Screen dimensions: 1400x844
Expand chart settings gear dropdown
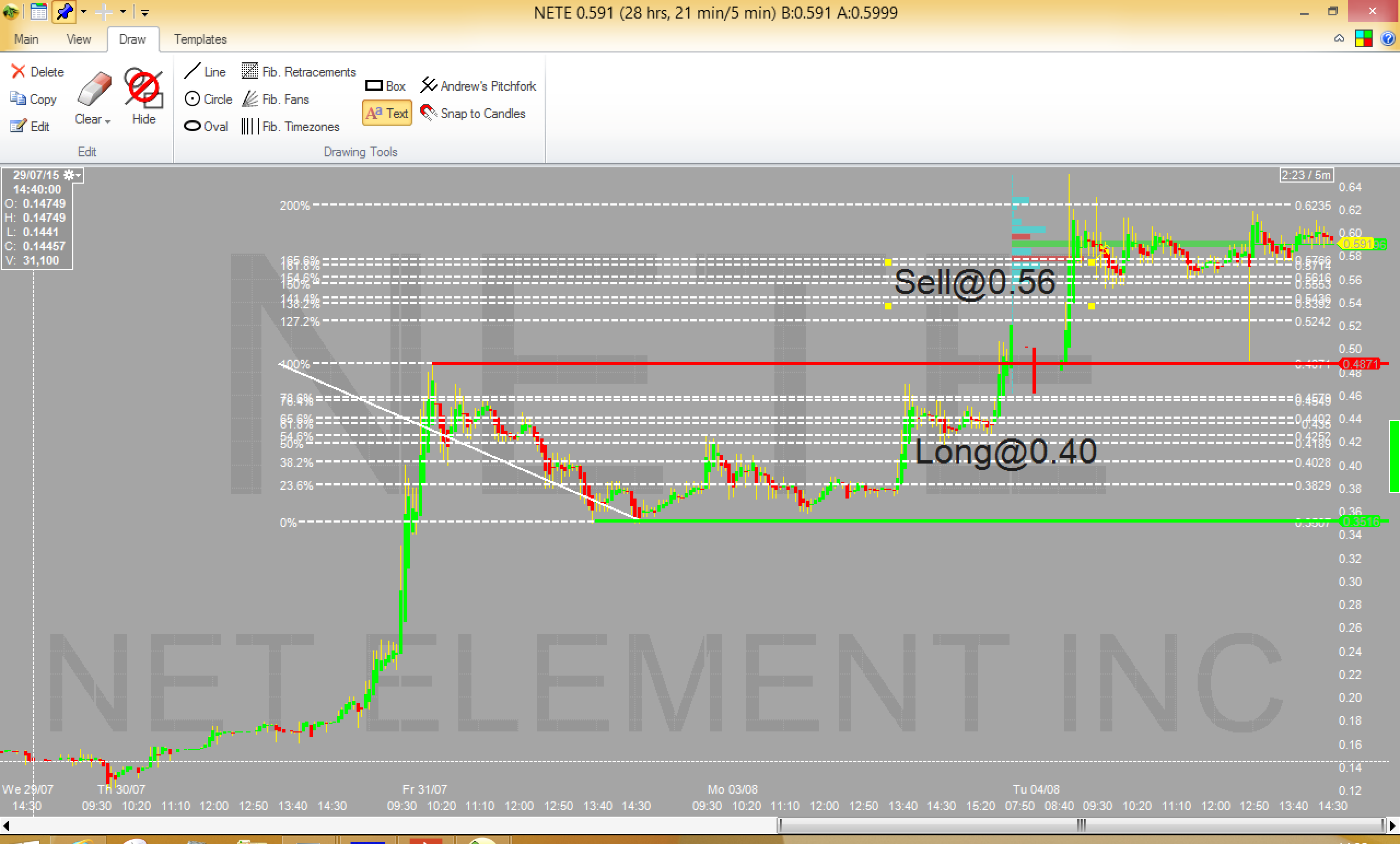[72, 175]
